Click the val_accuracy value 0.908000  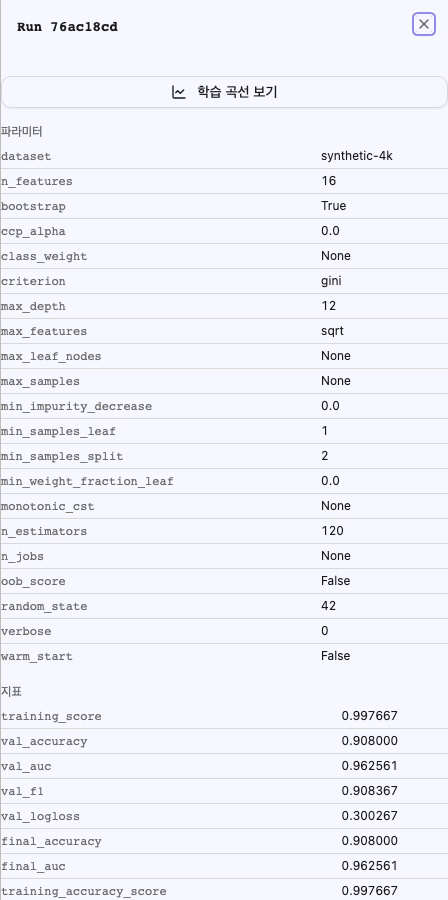[x=369, y=741]
